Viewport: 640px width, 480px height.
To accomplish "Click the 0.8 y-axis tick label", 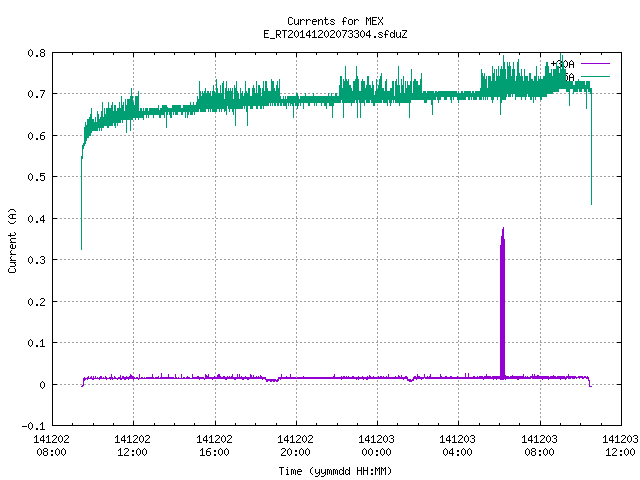I will [x=36, y=53].
